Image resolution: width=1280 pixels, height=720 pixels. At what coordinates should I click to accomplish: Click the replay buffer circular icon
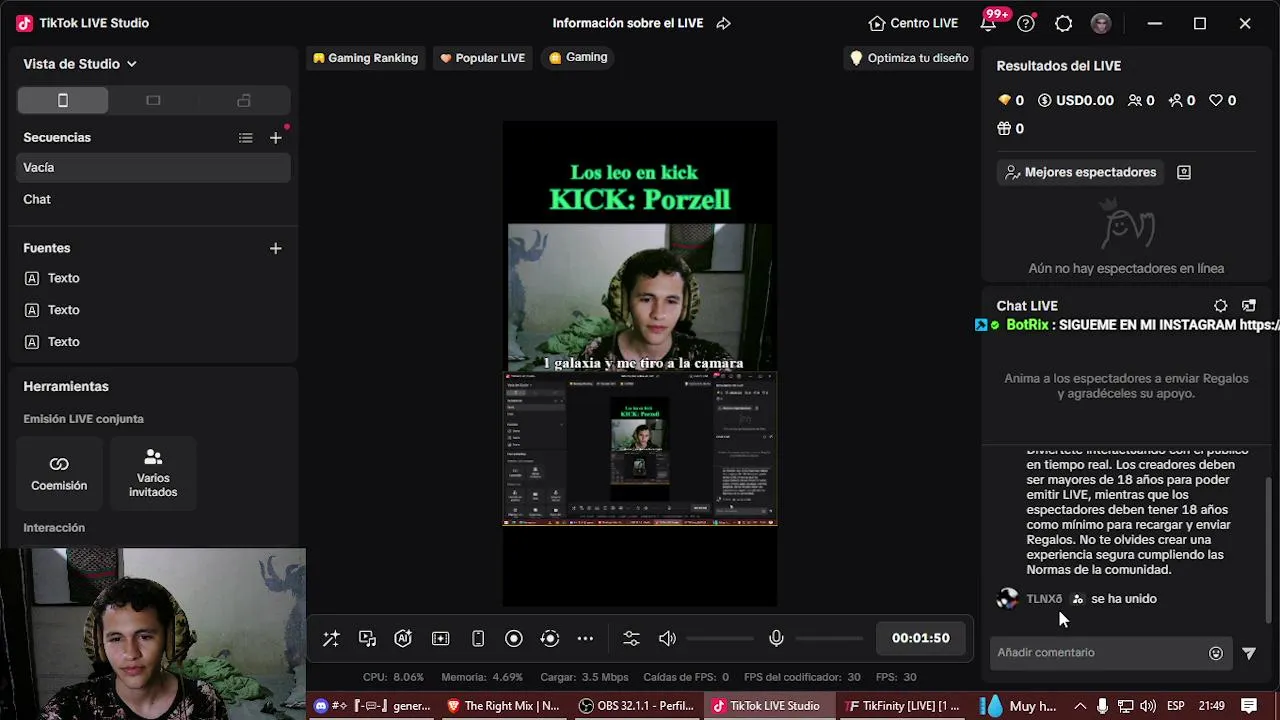(549, 638)
